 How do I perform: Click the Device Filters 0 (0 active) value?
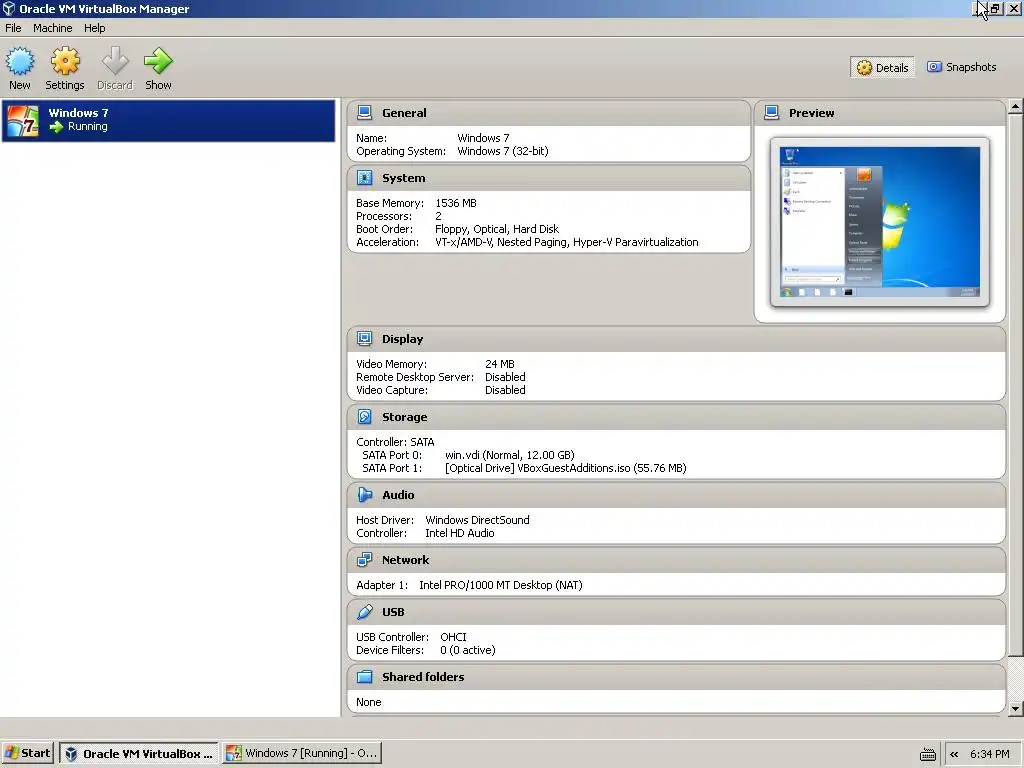468,650
